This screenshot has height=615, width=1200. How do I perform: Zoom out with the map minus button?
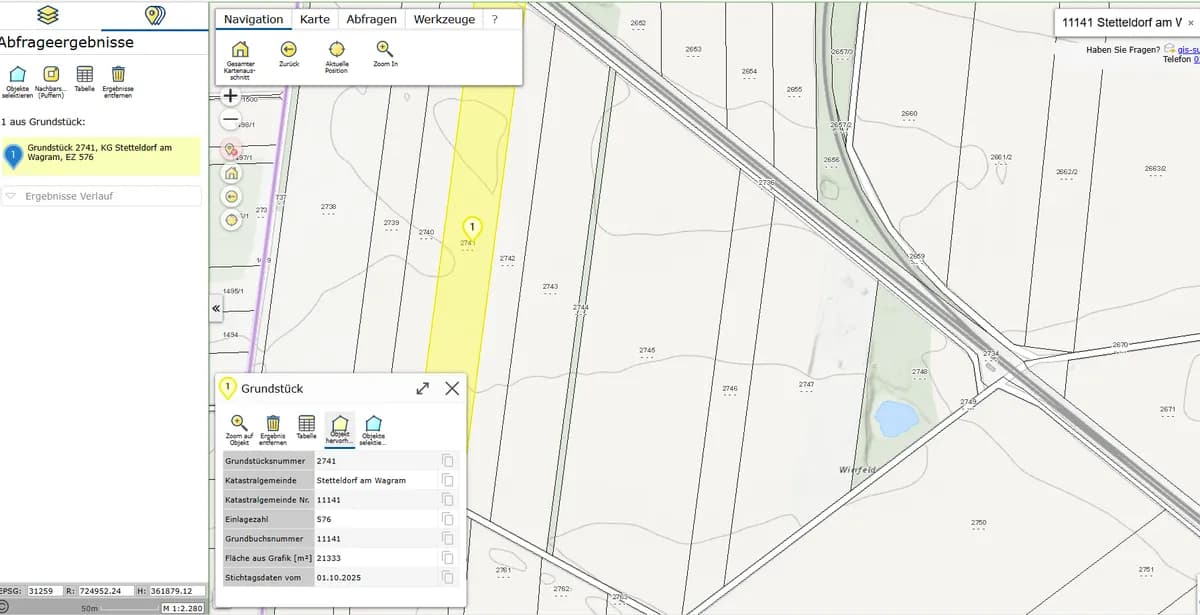(230, 120)
